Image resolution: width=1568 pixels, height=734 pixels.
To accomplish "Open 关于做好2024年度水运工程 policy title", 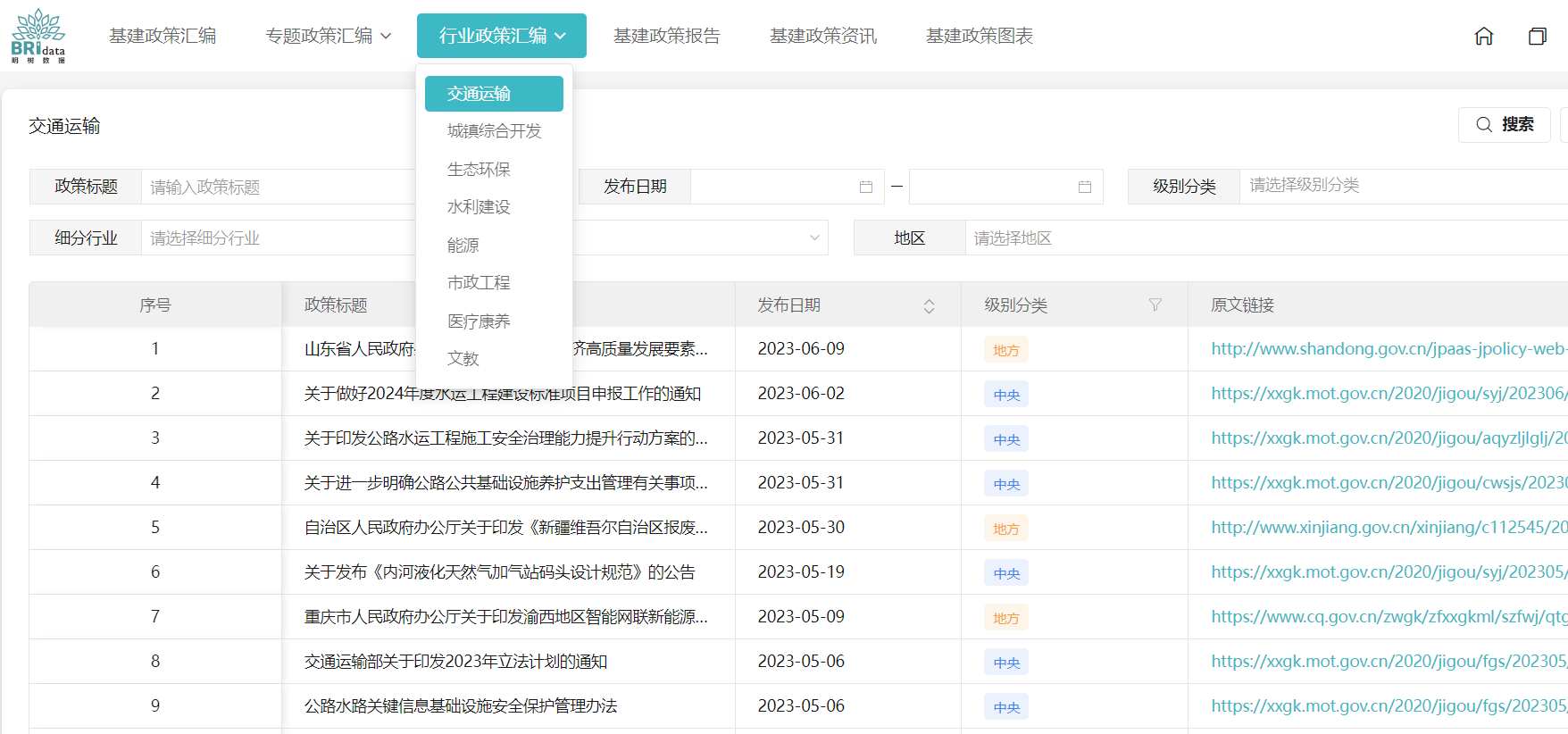I will 502,394.
